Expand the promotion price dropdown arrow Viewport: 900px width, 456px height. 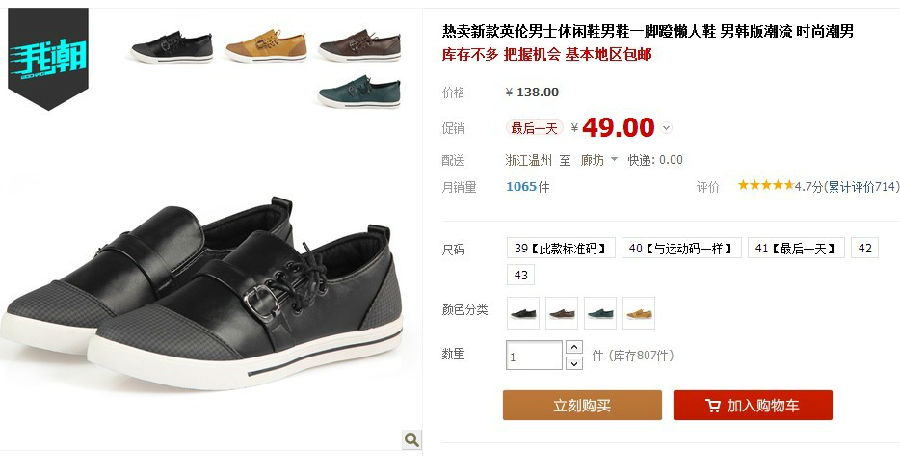(666, 127)
